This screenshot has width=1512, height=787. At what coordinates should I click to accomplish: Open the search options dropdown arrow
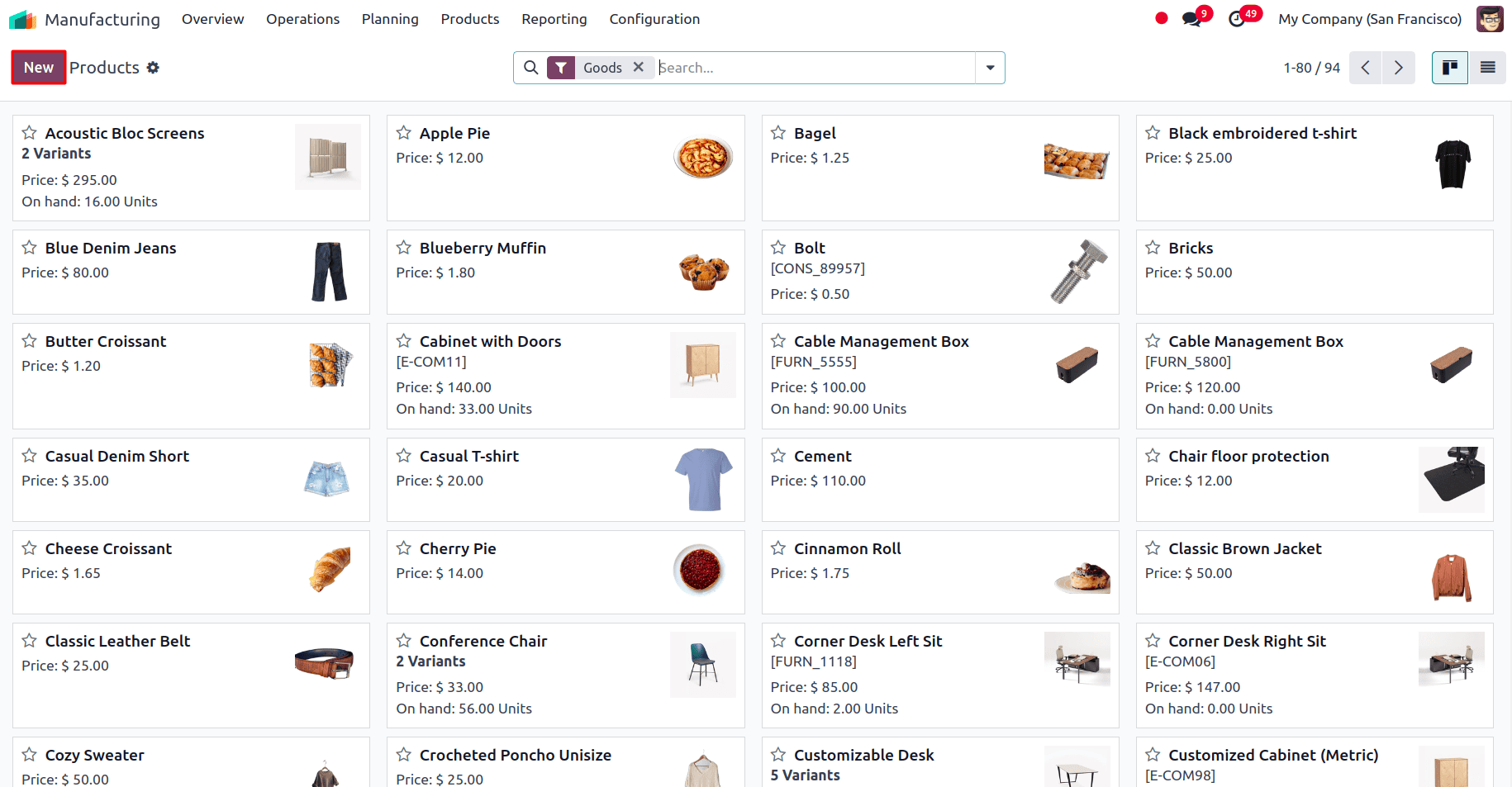[x=989, y=68]
